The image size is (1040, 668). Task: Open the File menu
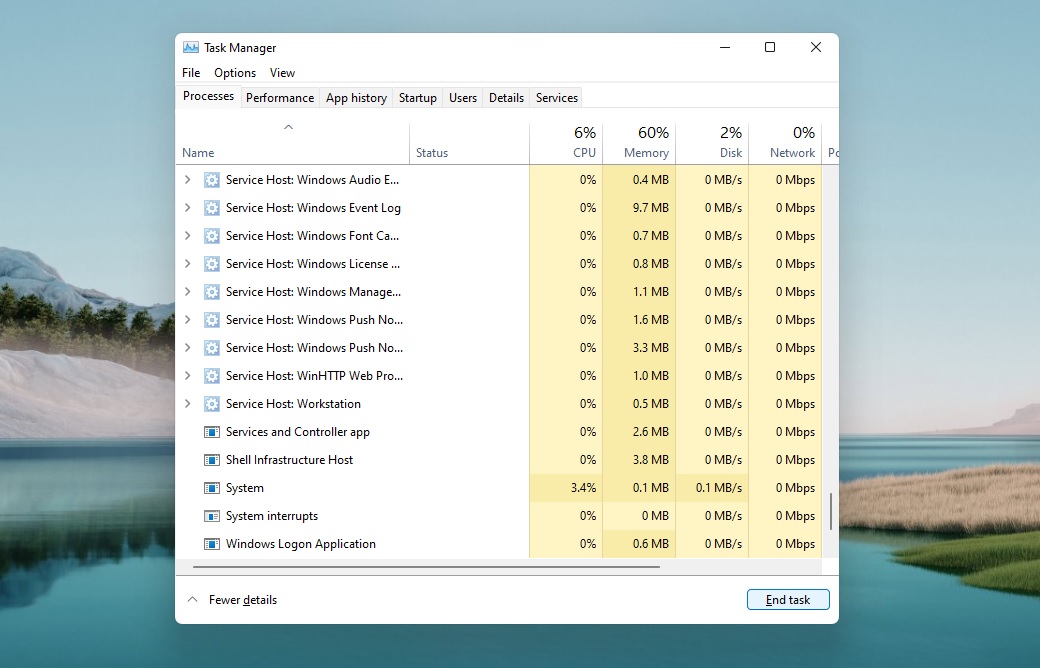(191, 73)
